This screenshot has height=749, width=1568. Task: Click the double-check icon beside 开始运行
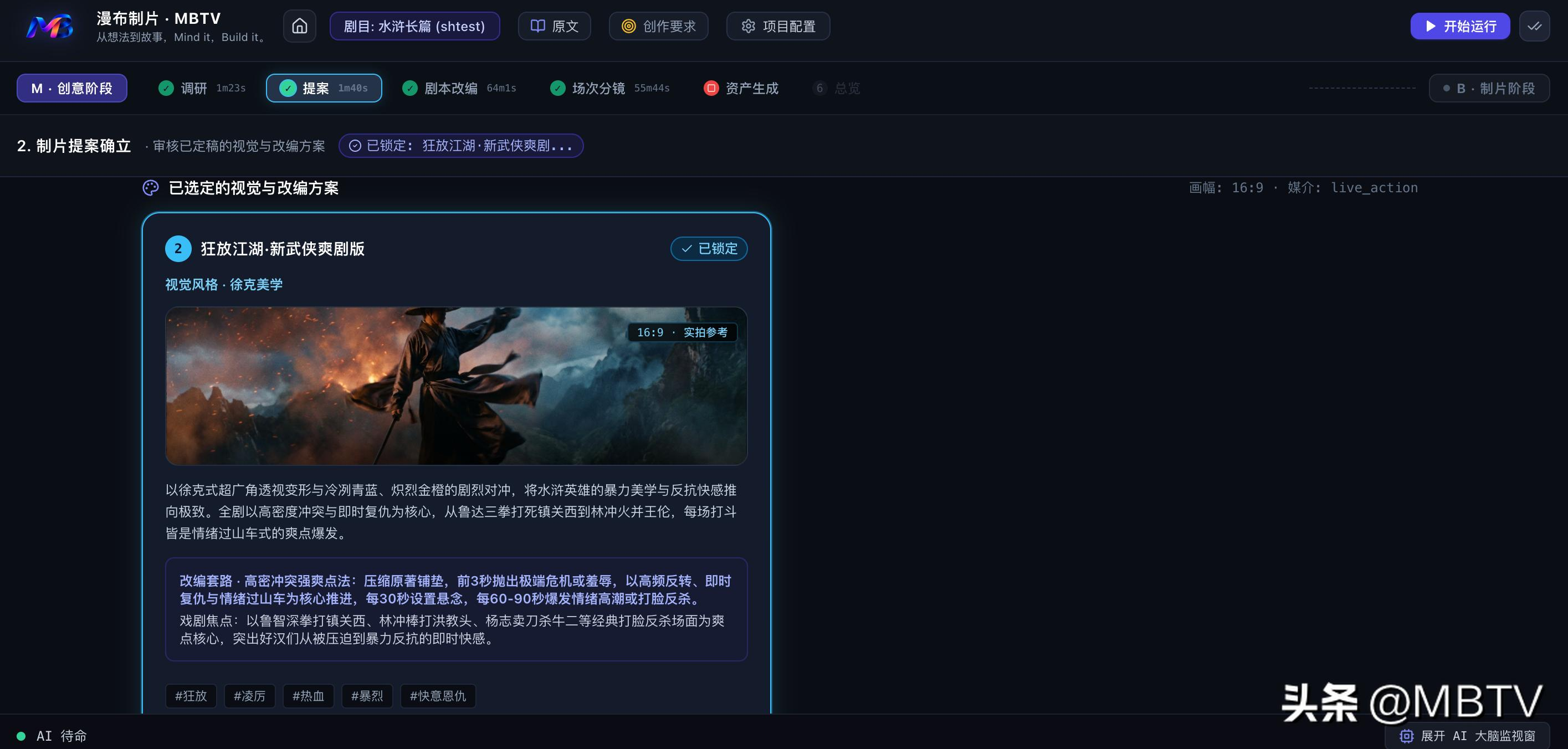pos(1534,26)
